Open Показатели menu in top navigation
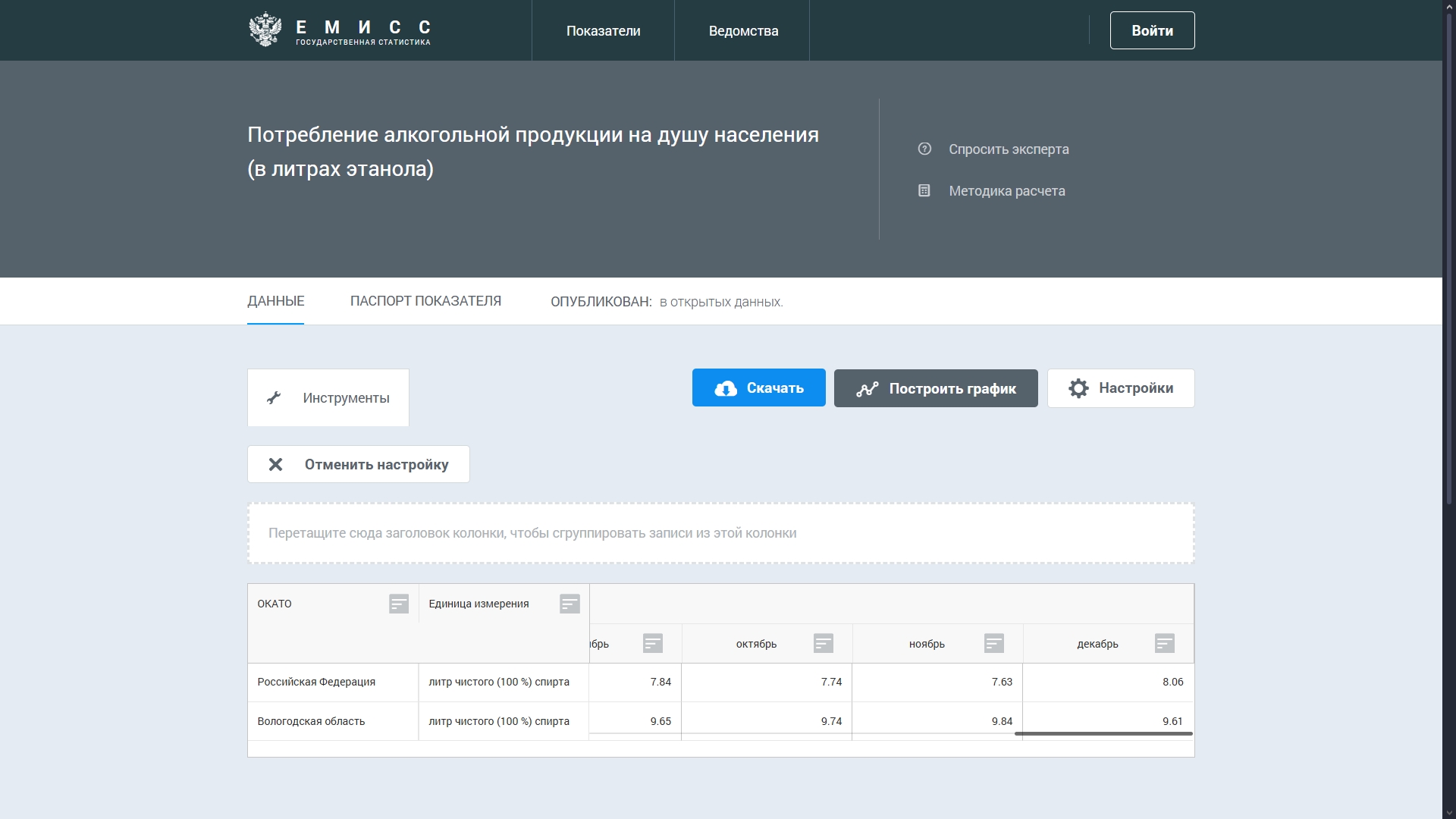Viewport: 1456px width, 819px height. click(x=603, y=31)
